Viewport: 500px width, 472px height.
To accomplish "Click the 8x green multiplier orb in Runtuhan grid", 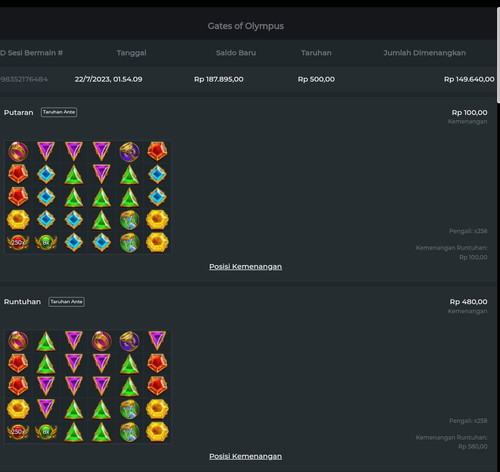I will [46, 432].
